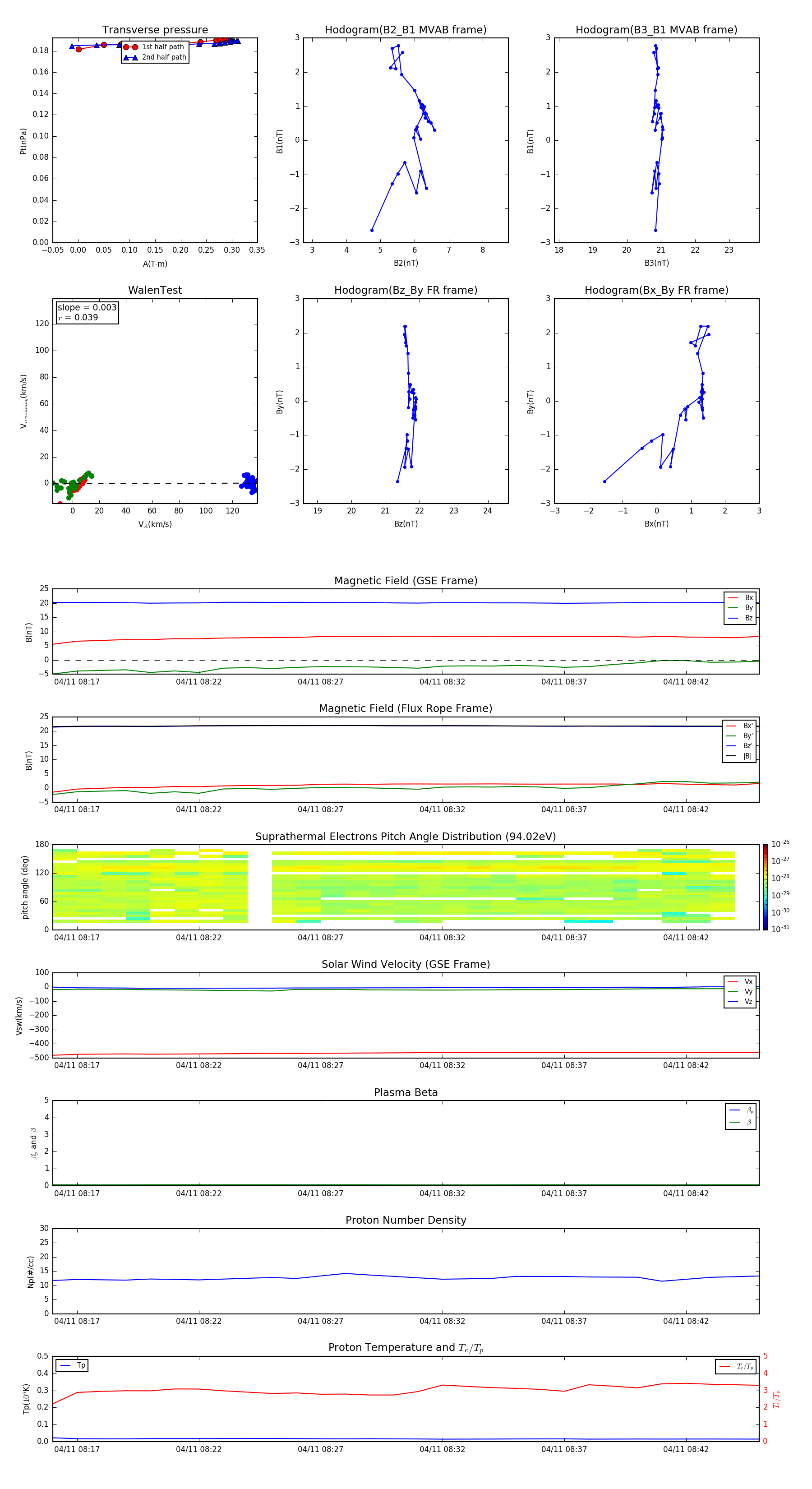The image size is (812, 1489).
Task: Click the red "Te/Tp" right-side axis label
Action: click(777, 1399)
